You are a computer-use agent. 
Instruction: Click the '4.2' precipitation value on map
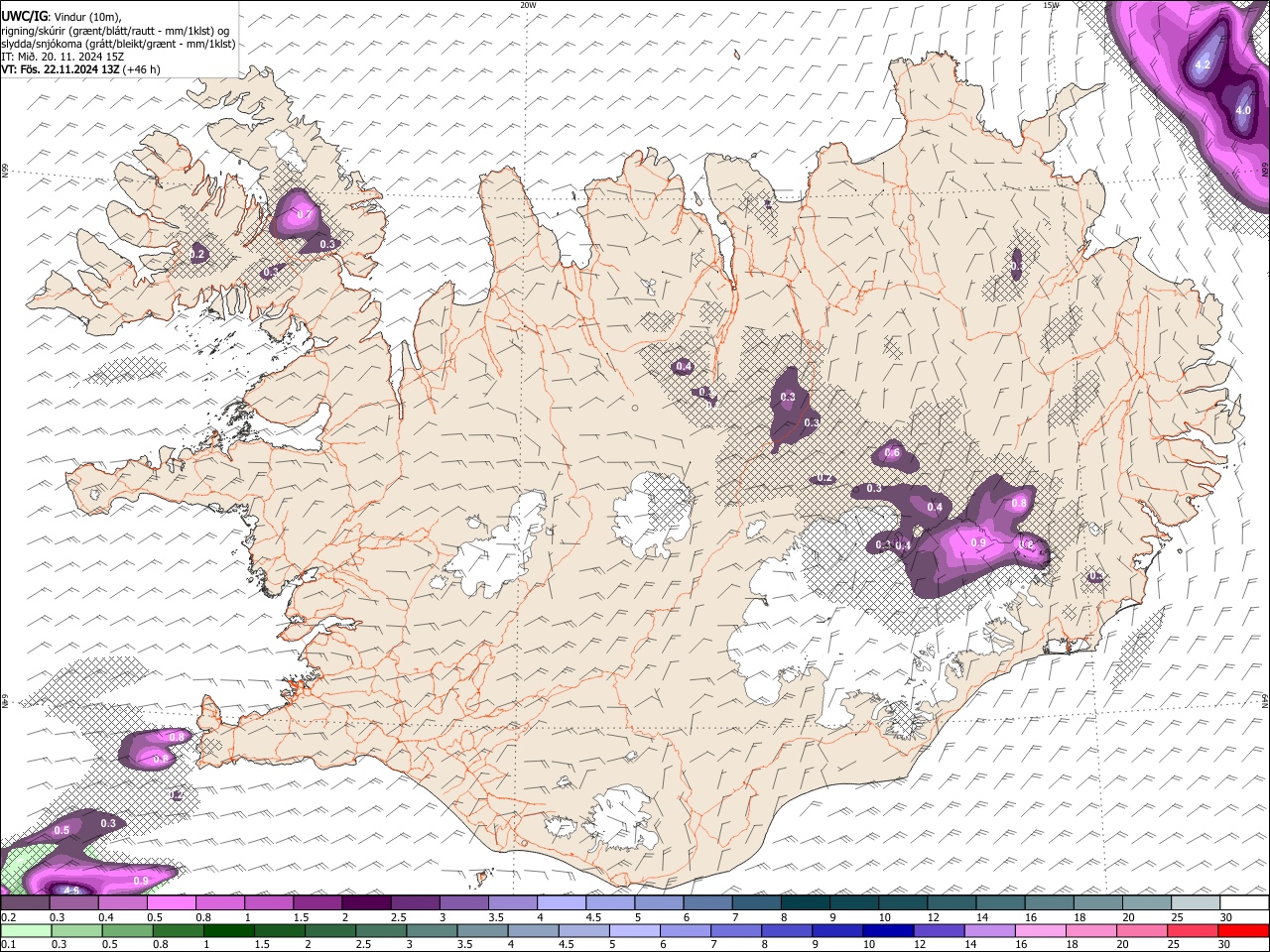click(1204, 65)
